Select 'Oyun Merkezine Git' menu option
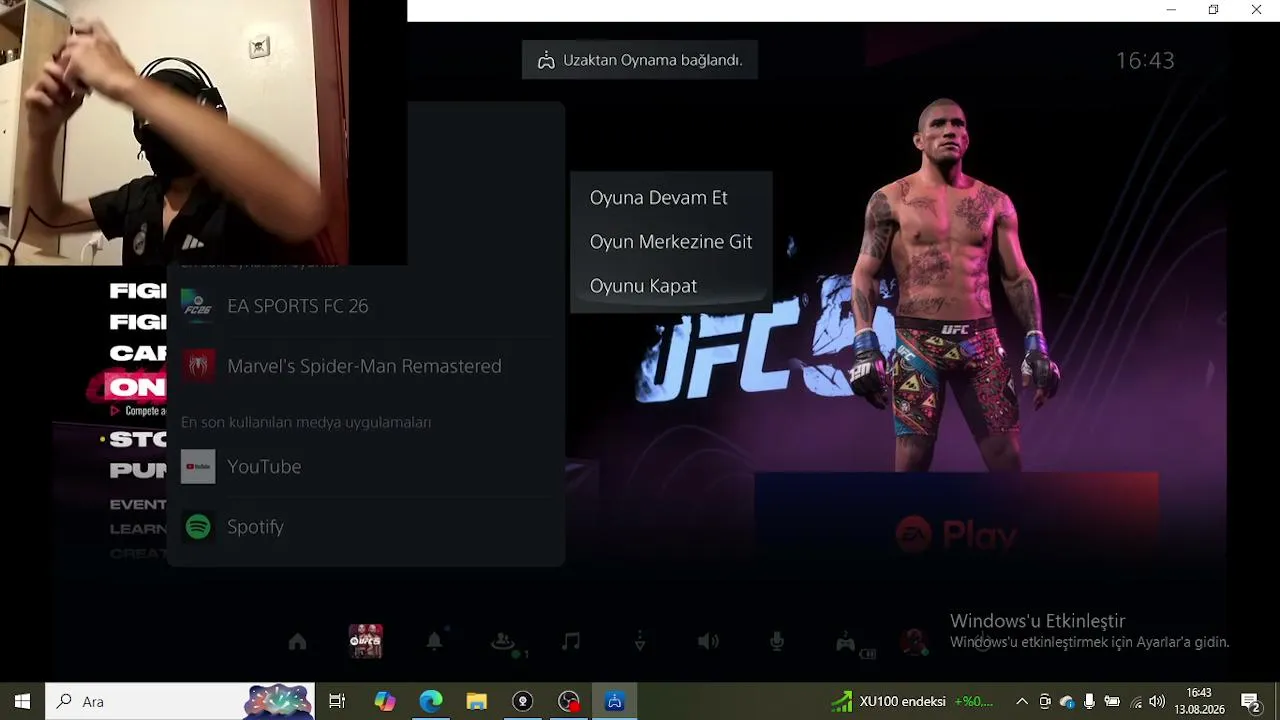Screen dimensions: 1280x720 [671, 242]
